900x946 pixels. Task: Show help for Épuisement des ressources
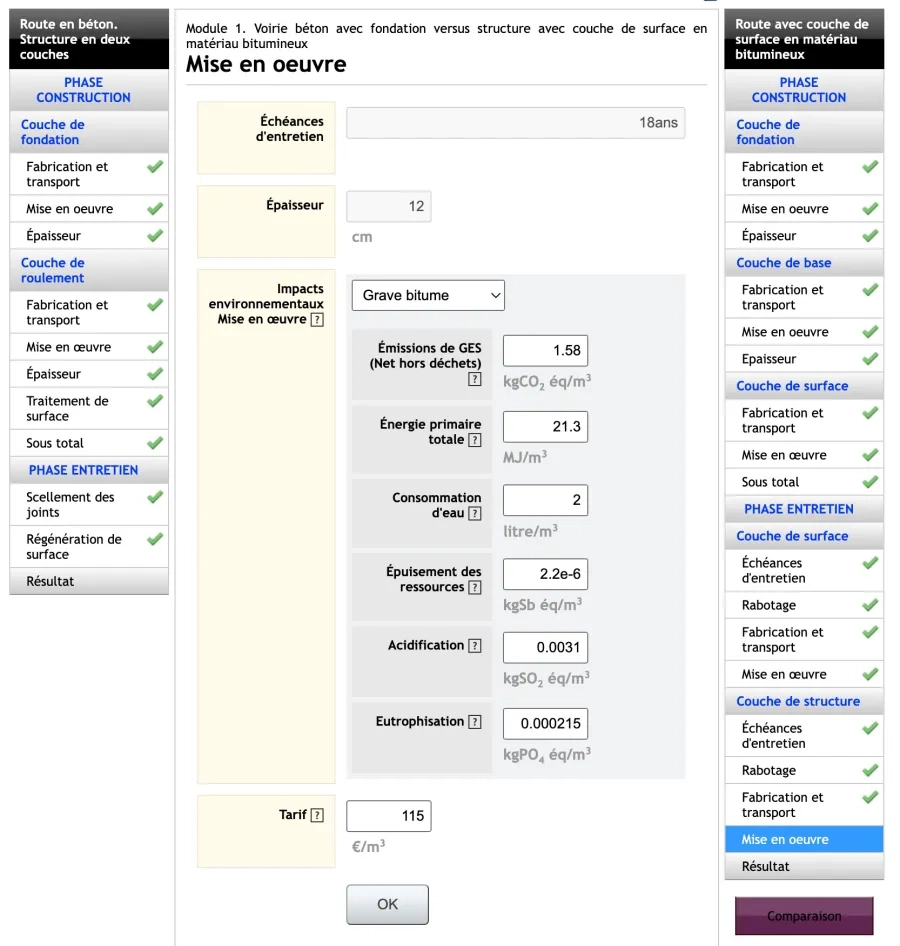pos(475,587)
